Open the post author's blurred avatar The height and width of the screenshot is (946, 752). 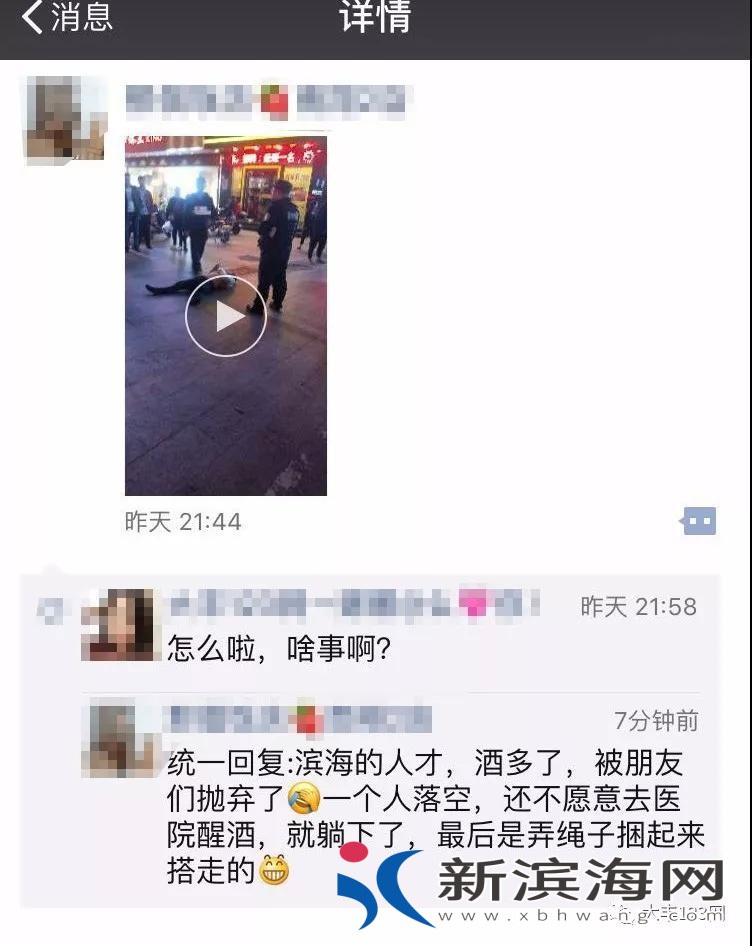pyautogui.click(x=66, y=120)
